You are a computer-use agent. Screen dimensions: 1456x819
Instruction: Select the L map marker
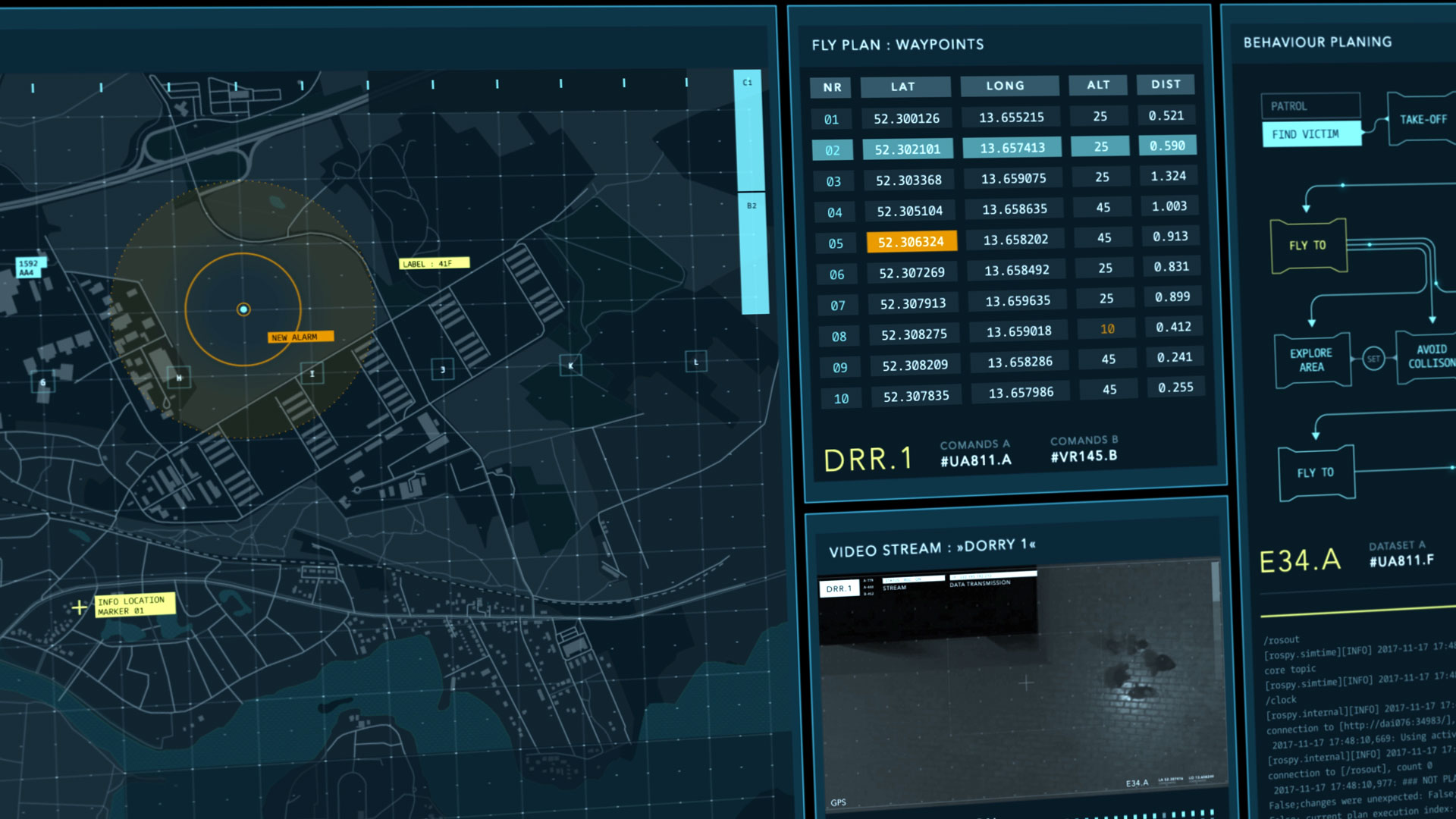696,362
